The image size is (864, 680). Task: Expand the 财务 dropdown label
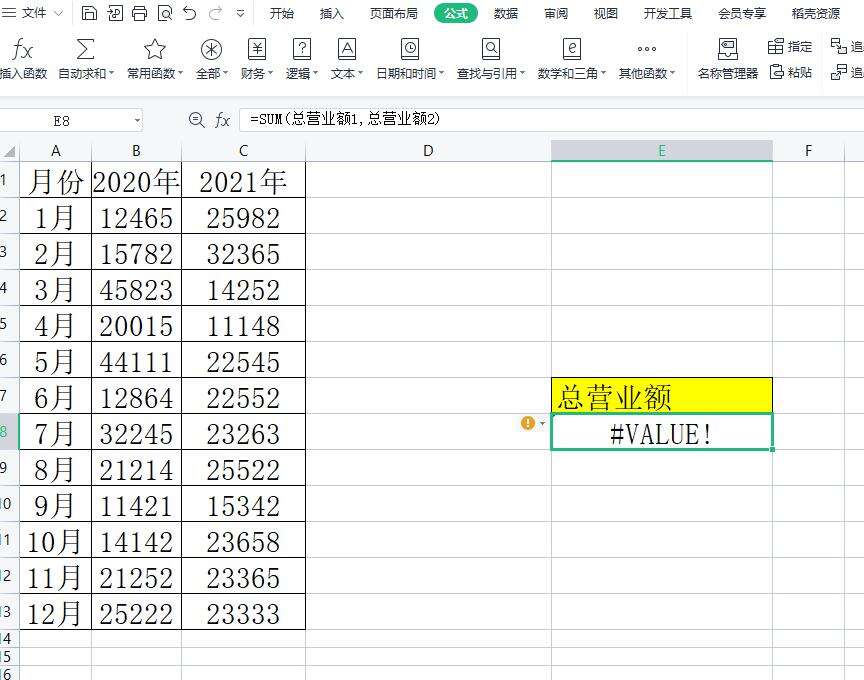pos(257,73)
